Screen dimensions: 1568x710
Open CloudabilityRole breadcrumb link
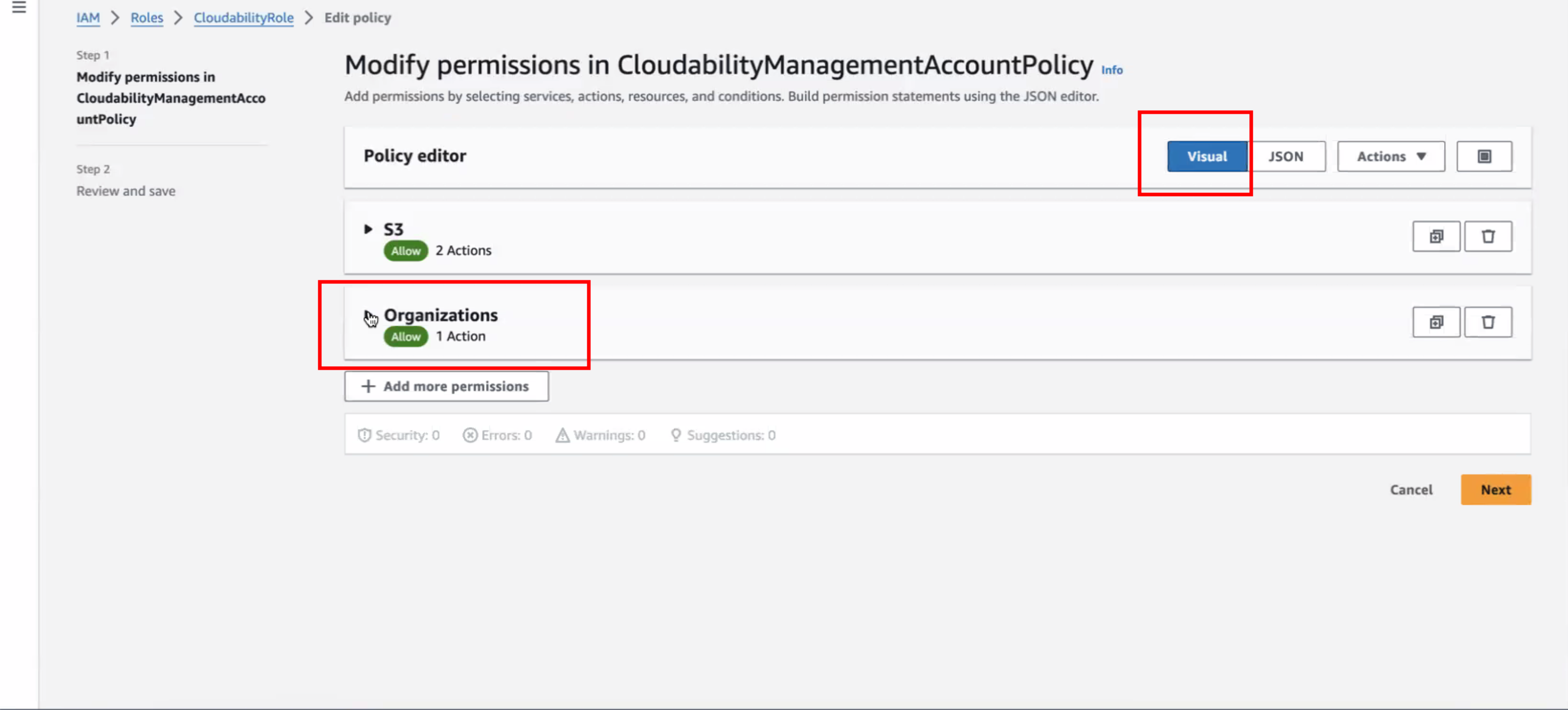click(244, 18)
